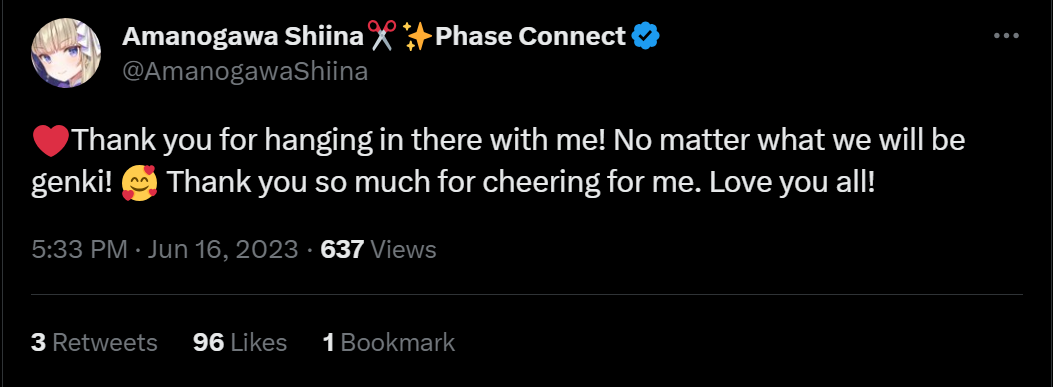Click the 'Phase Connect' text in name
The image size is (1053, 387).
(531, 36)
